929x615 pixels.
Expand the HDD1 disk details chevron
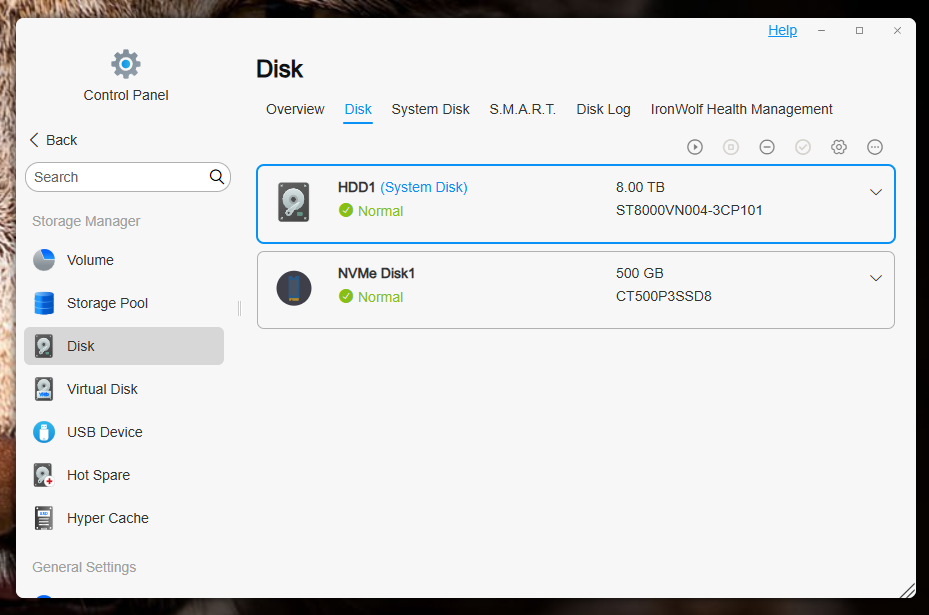tap(876, 192)
